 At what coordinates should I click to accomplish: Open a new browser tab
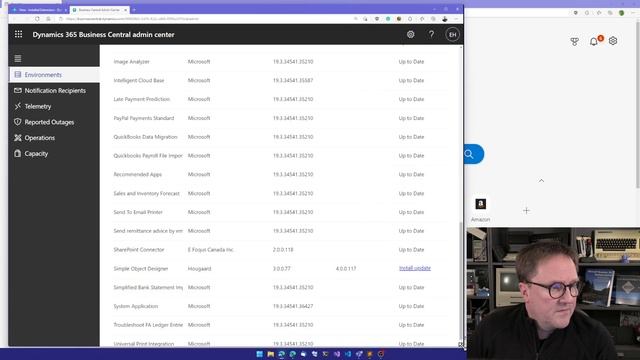coord(134,9)
